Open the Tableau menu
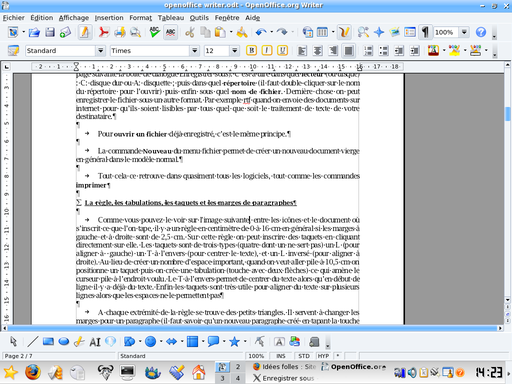Viewport: 512px width, 384px height. click(x=171, y=18)
